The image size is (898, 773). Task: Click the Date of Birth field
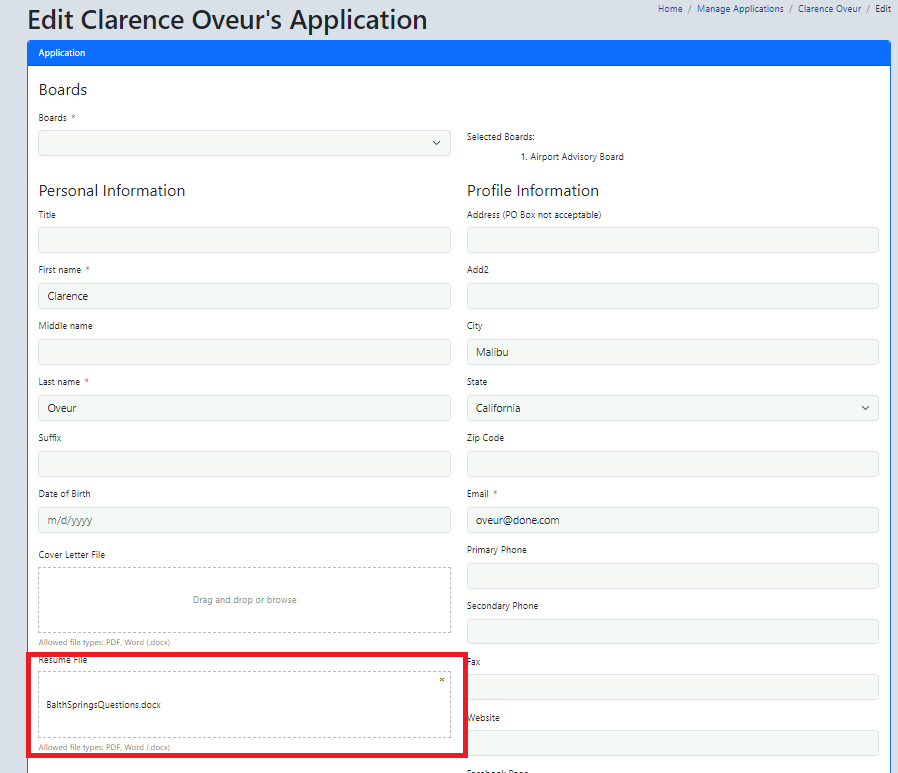tap(245, 520)
